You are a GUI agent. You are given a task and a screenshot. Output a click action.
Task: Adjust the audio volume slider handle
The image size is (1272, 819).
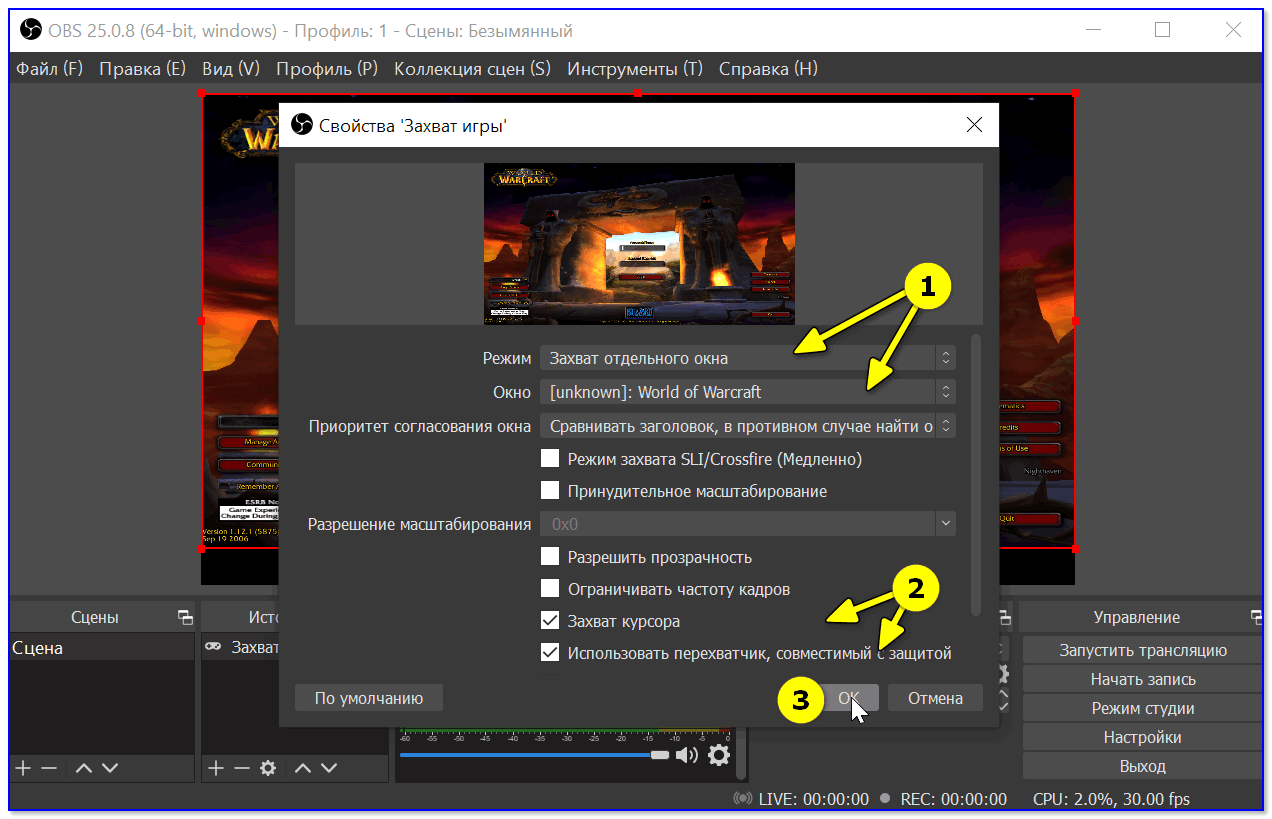coord(659,755)
